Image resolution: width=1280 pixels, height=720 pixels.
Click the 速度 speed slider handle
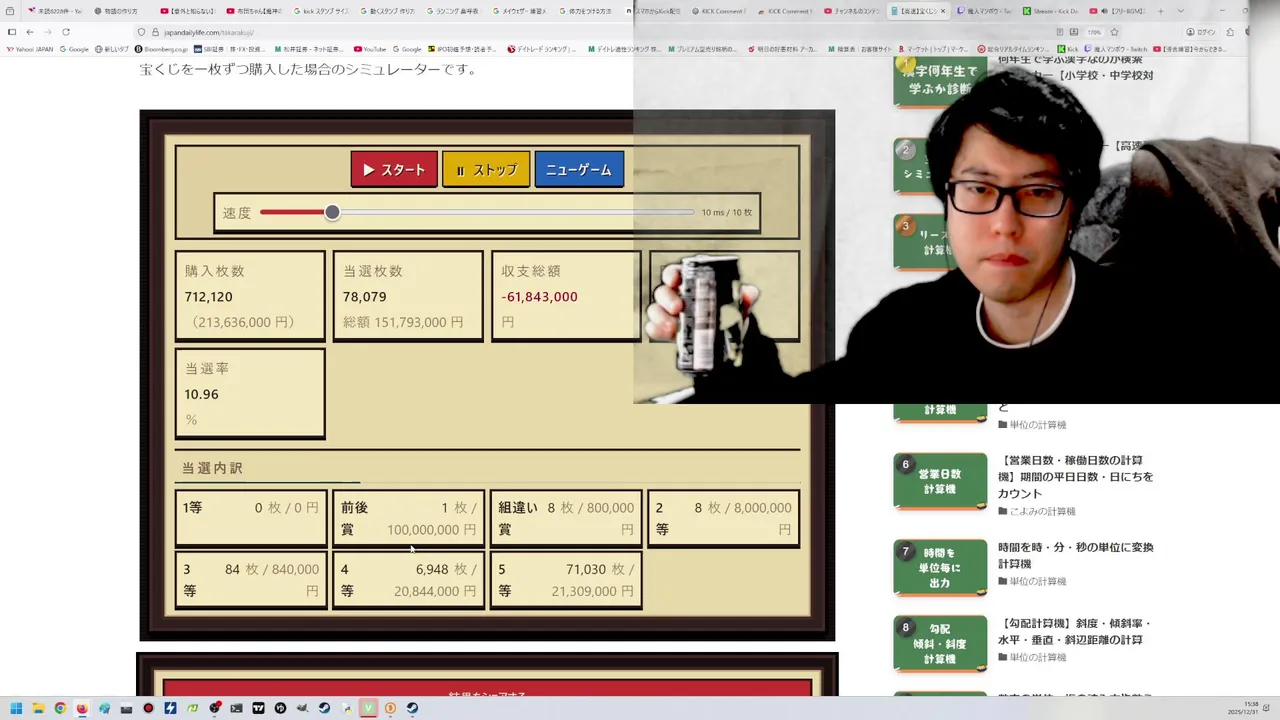pyautogui.click(x=332, y=212)
